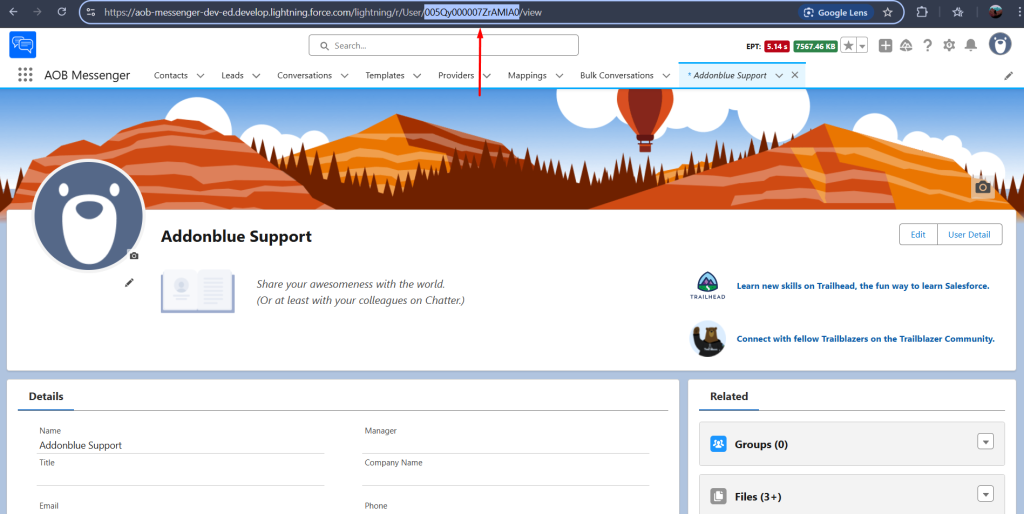Screen dimensions: 1024x514
Task: Click the global Search box
Action: (443, 46)
